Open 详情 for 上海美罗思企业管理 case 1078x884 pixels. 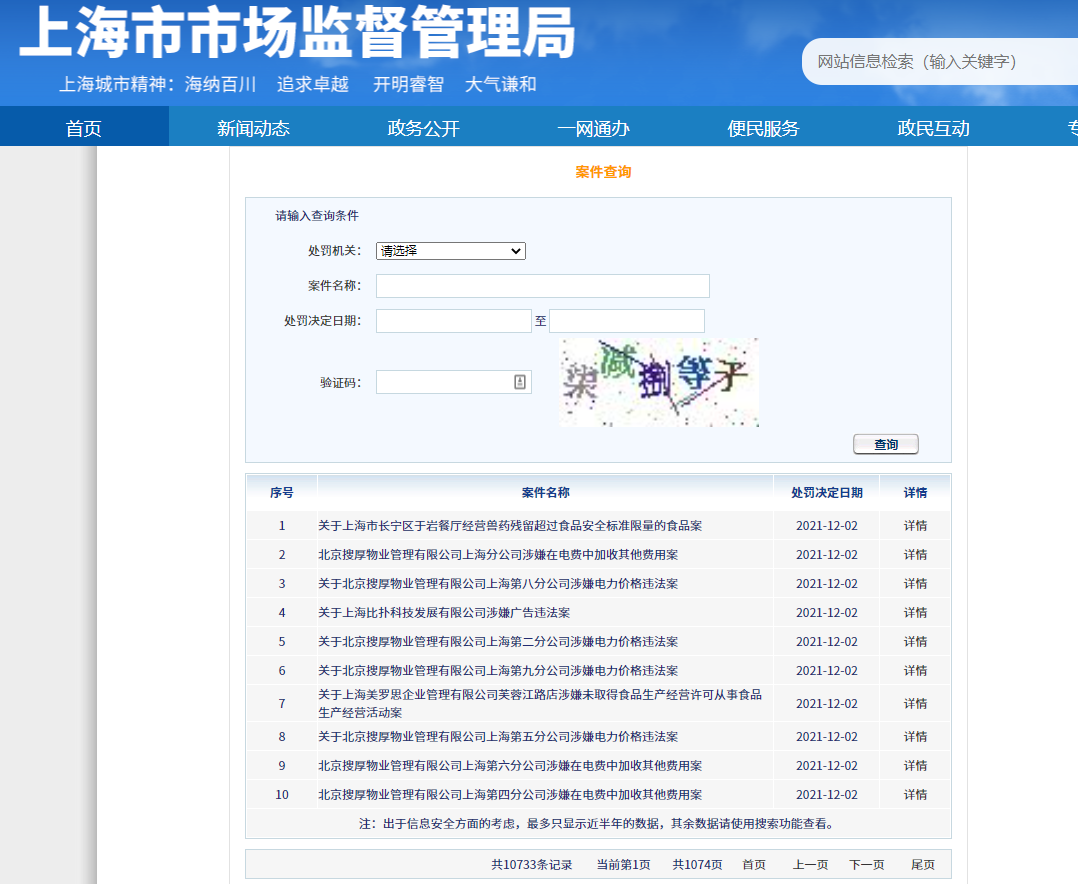point(915,703)
